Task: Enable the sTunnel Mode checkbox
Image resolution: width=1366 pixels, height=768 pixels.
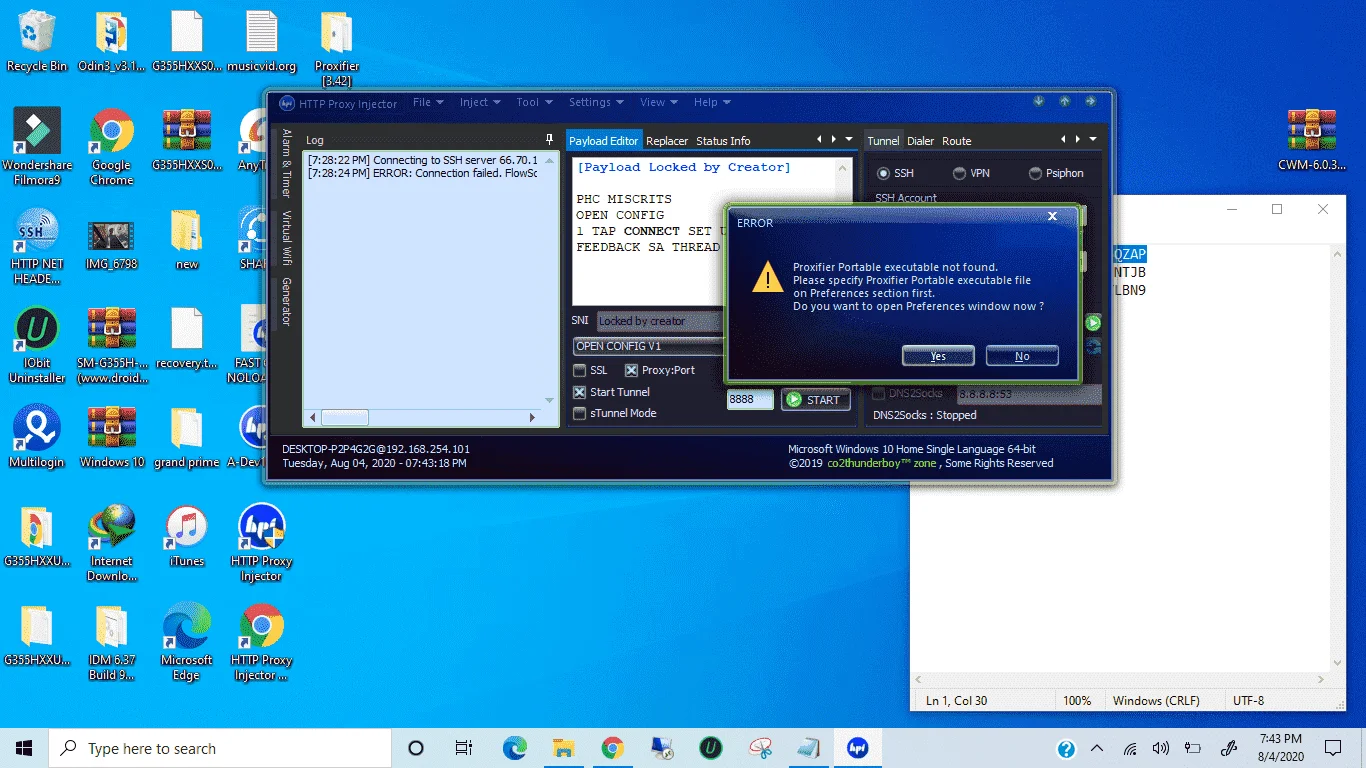Action: coord(579,413)
